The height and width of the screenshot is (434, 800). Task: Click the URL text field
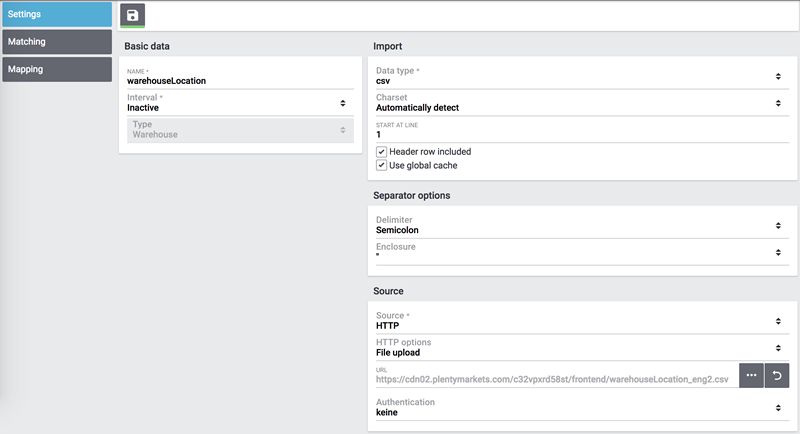click(555, 380)
